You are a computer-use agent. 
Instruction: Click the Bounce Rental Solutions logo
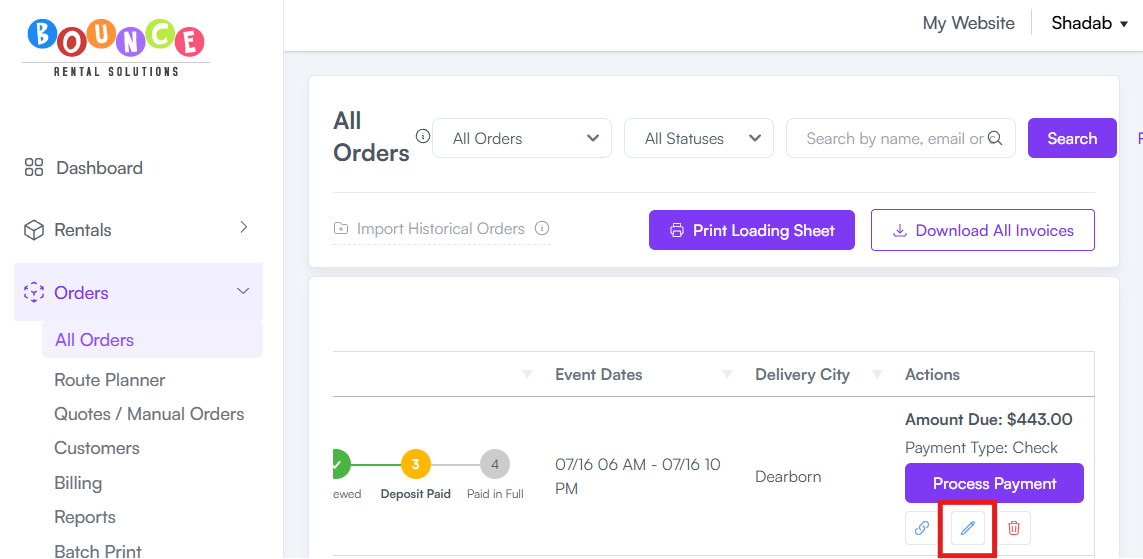(116, 48)
